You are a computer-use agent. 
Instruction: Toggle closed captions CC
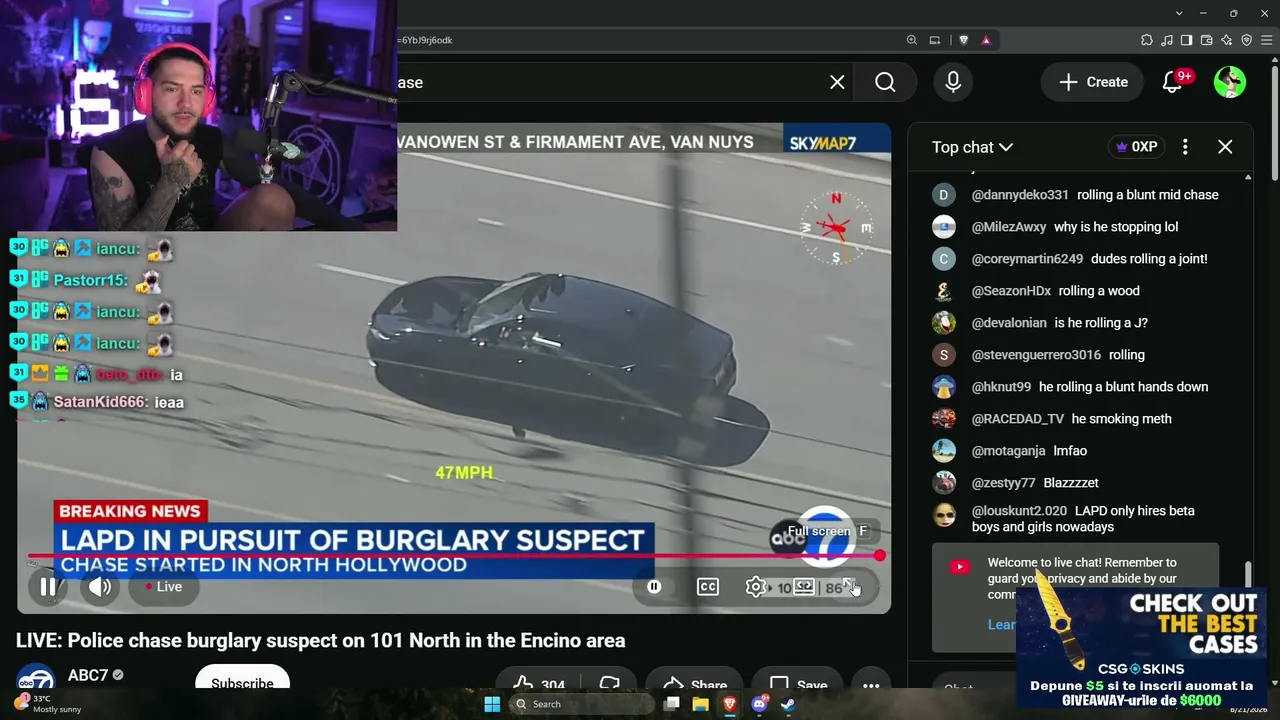pos(708,587)
